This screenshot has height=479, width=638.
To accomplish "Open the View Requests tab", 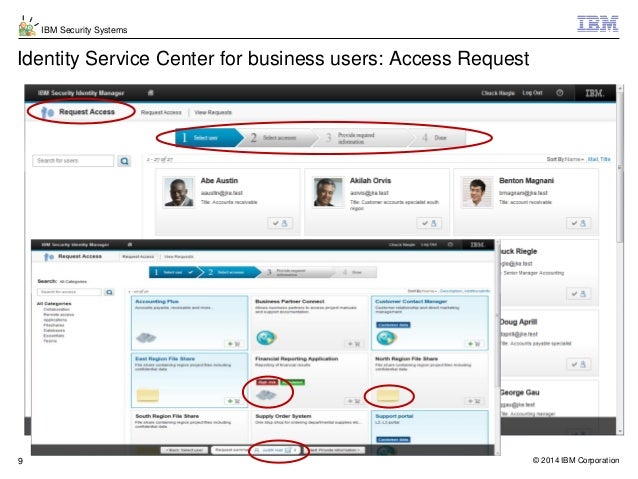I will pos(213,112).
